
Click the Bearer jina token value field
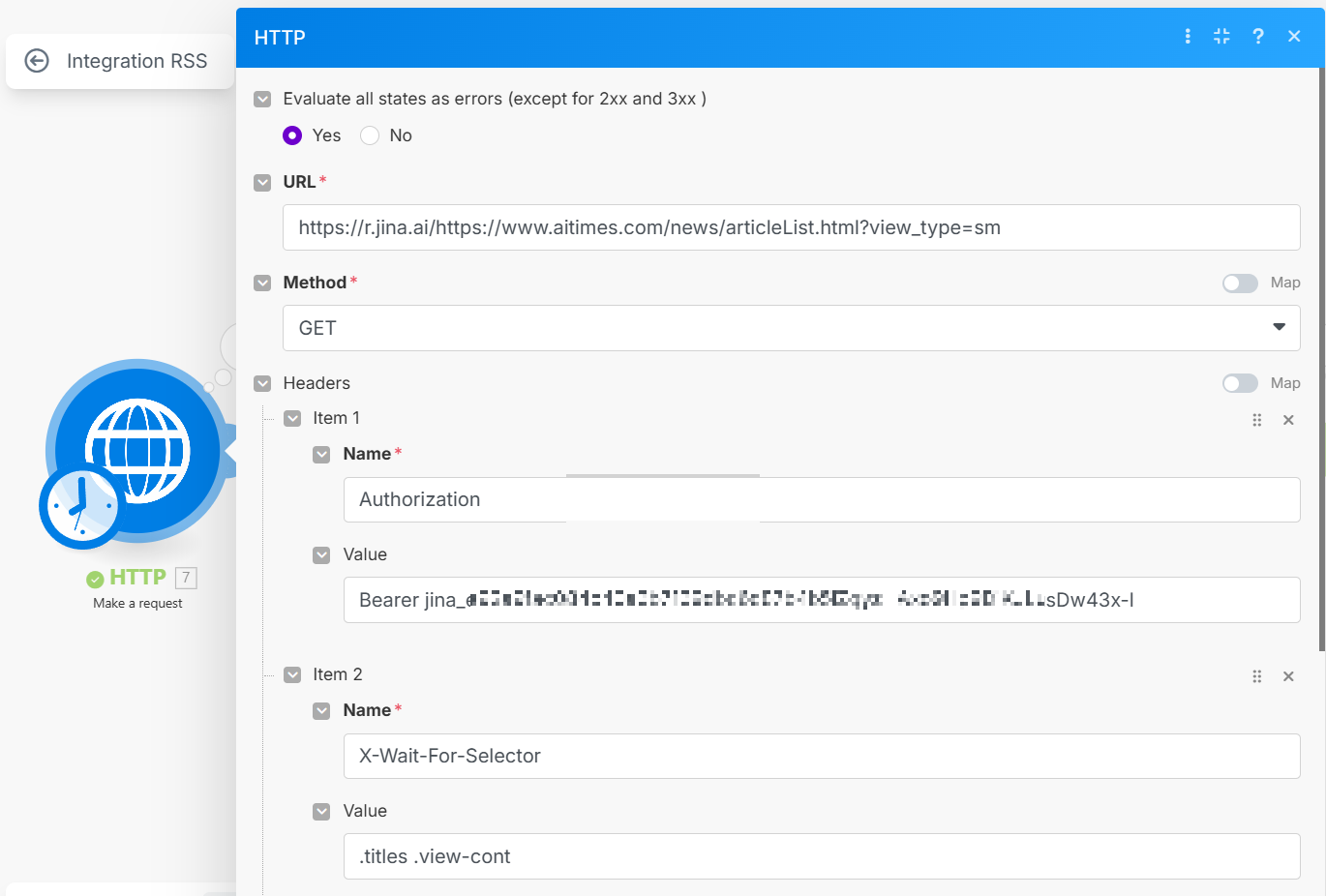(x=822, y=600)
